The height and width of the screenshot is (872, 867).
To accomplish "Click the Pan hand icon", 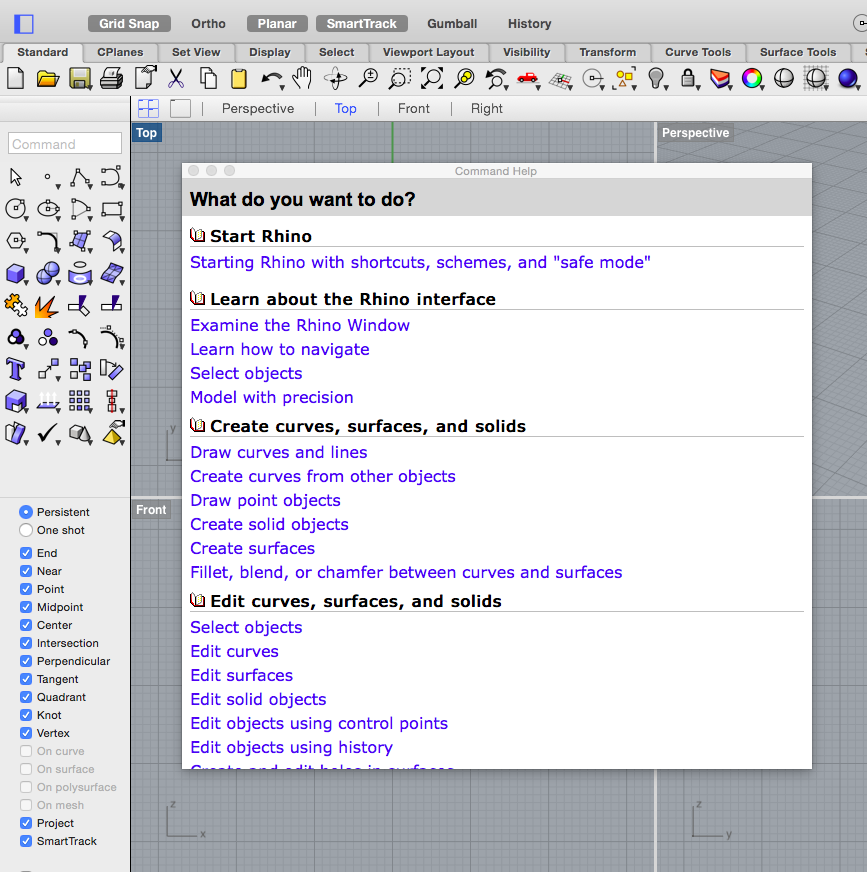I will tap(302, 78).
